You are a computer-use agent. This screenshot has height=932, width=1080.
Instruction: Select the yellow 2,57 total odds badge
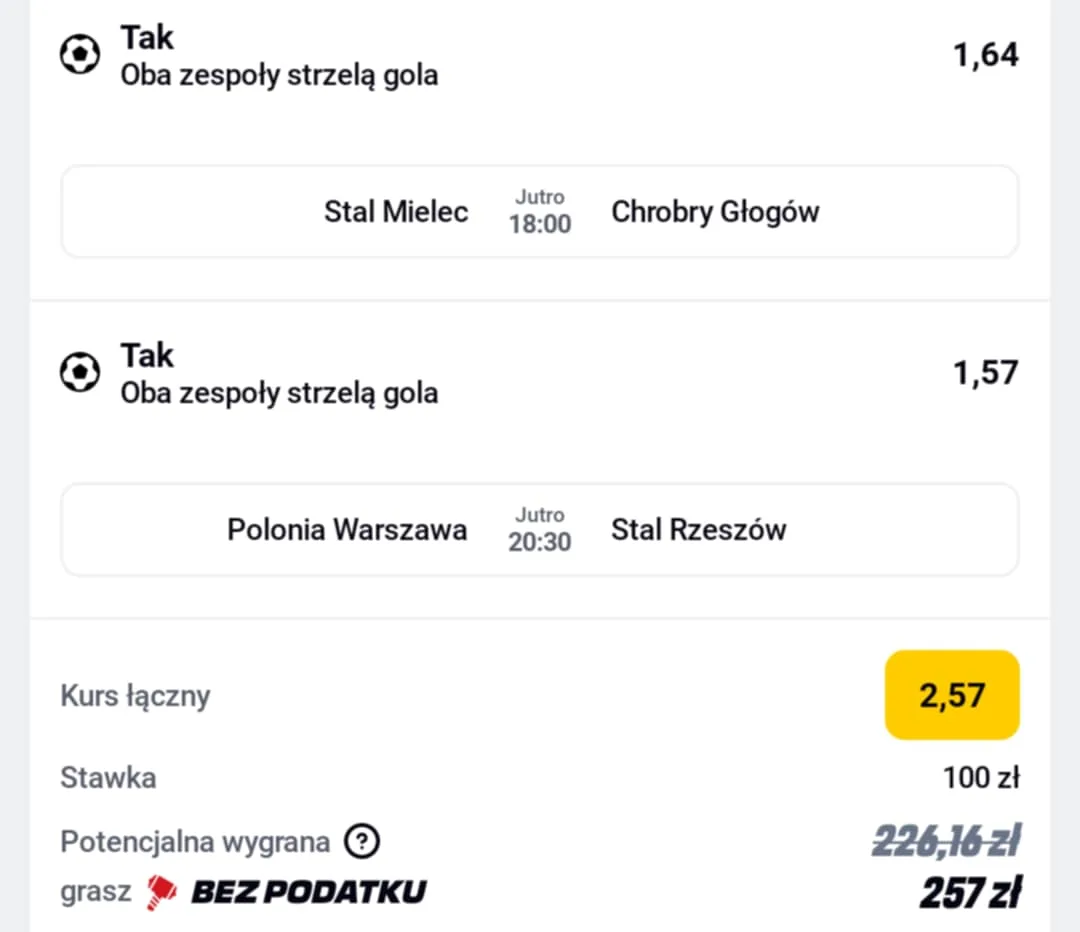(x=952, y=695)
